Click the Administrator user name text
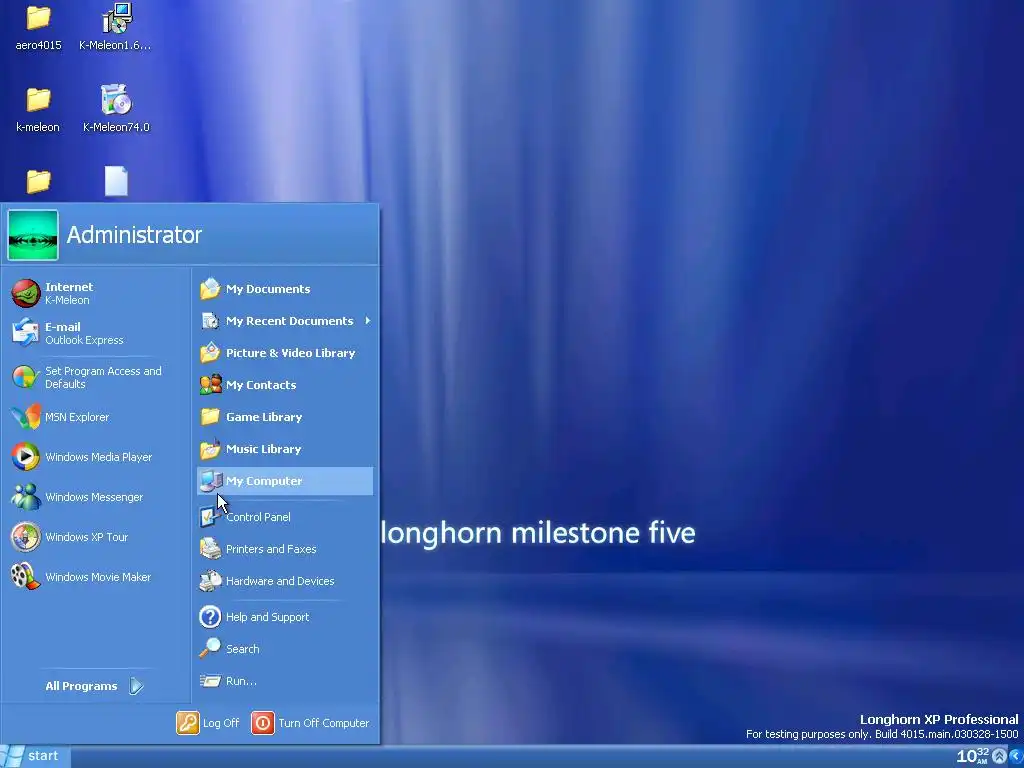Viewport: 1024px width, 768px height. [x=134, y=234]
